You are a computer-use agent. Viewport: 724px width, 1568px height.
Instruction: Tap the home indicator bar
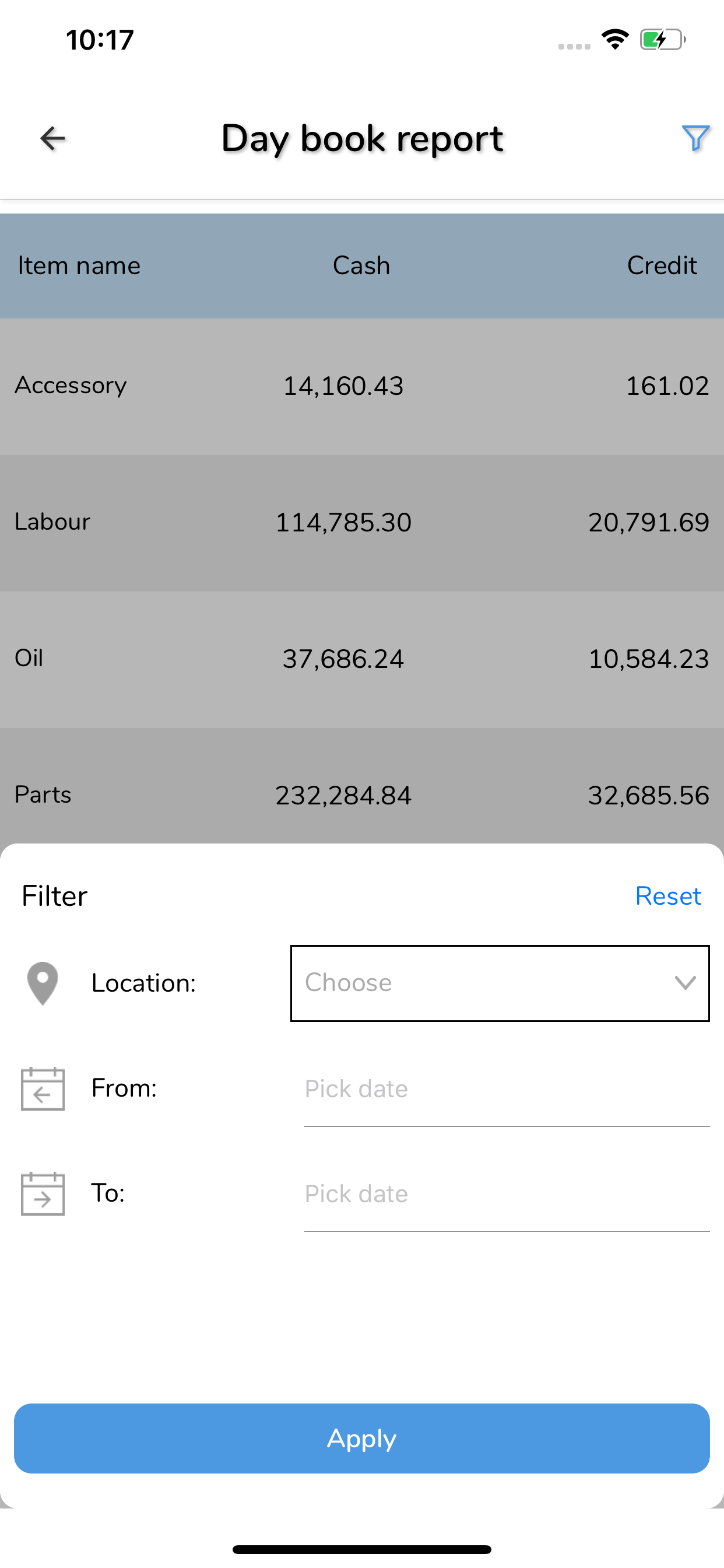[x=362, y=1549]
